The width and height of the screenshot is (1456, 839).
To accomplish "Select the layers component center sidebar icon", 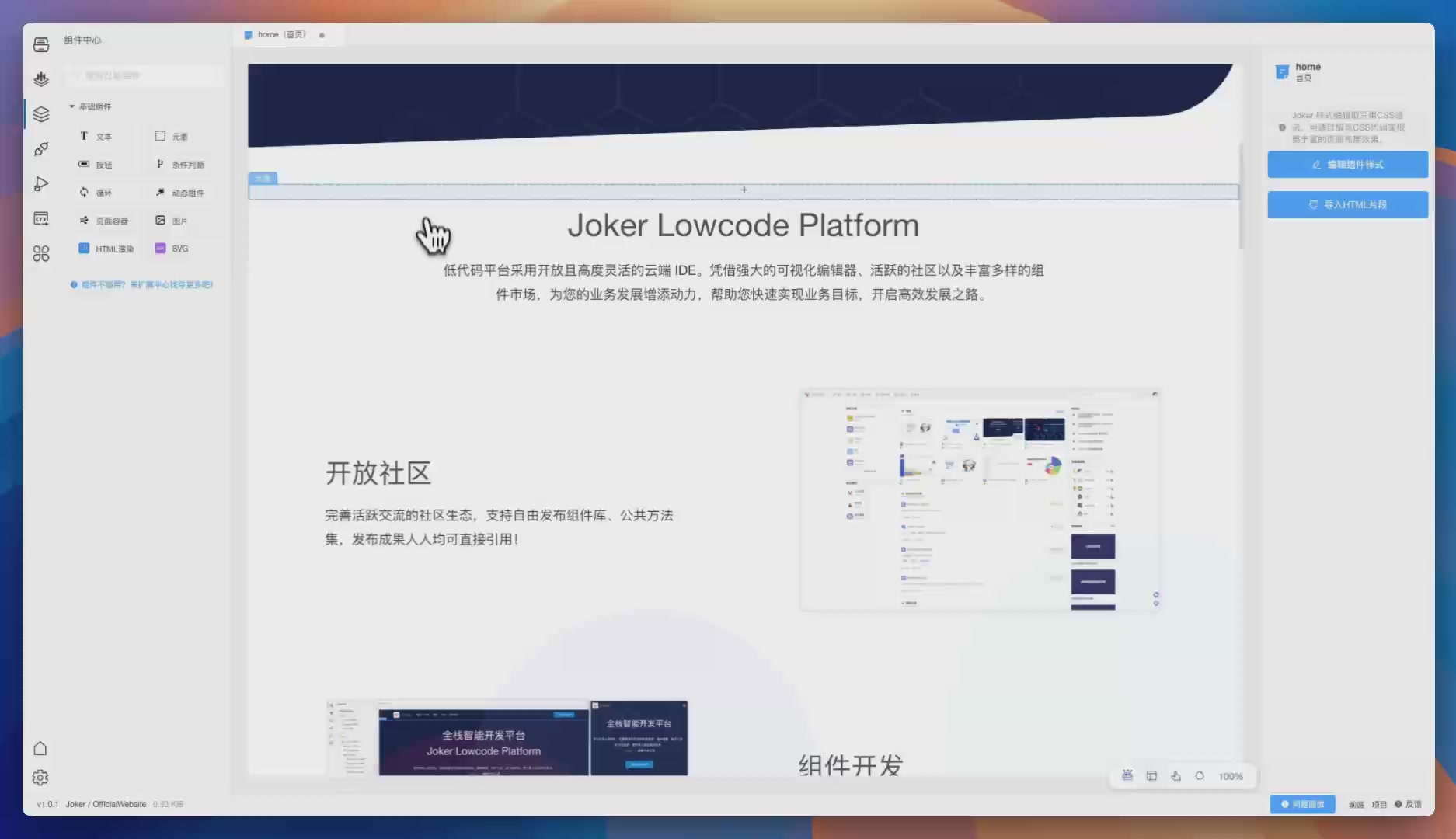I will coord(41,114).
